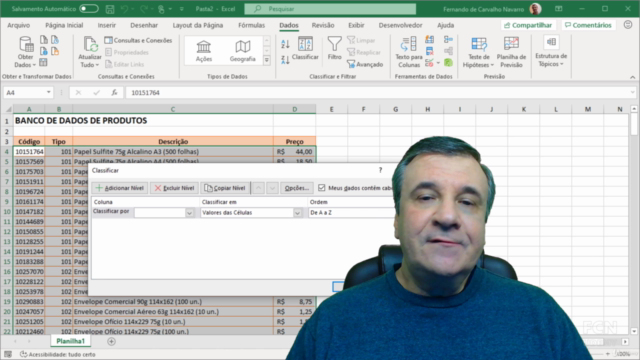Click the insert function fx icon
640x360 pixels.
coord(115,93)
